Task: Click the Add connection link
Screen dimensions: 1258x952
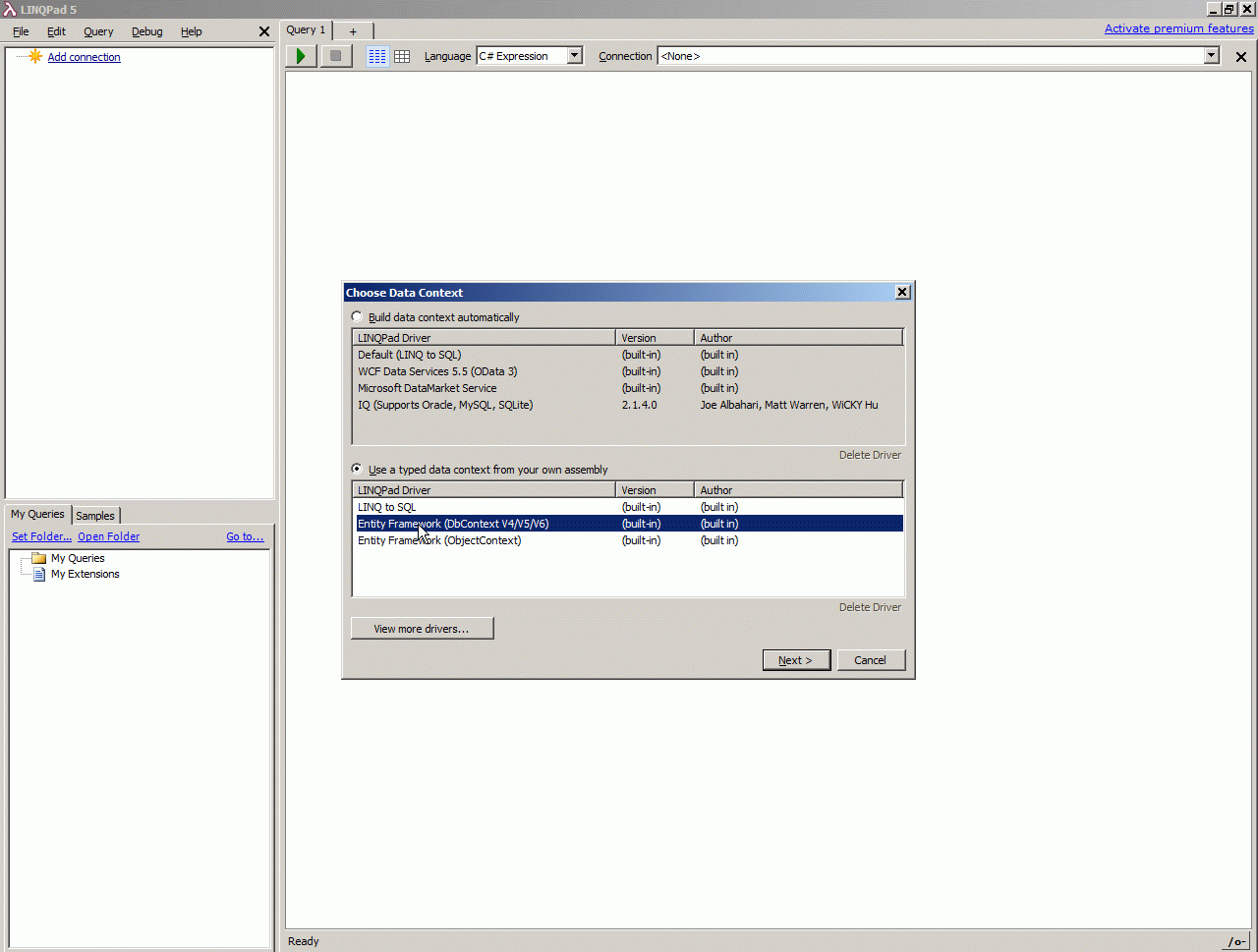Action: tap(85, 57)
